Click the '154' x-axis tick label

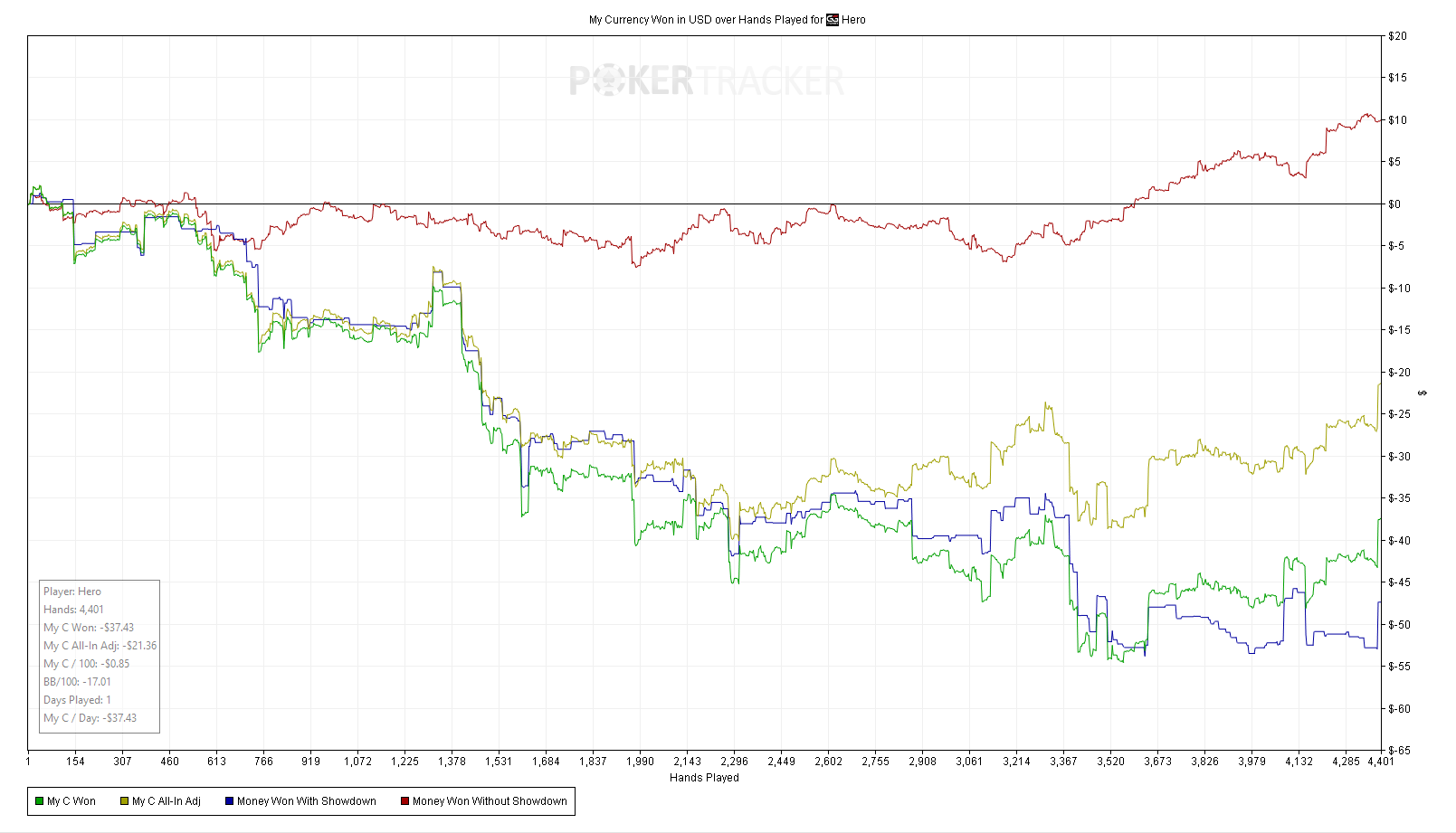tap(75, 762)
